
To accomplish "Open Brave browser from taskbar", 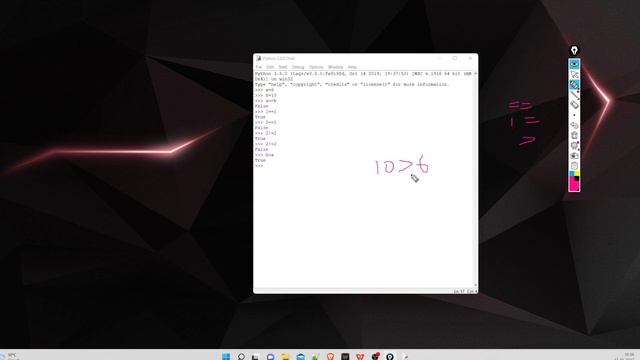I will click(330, 357).
